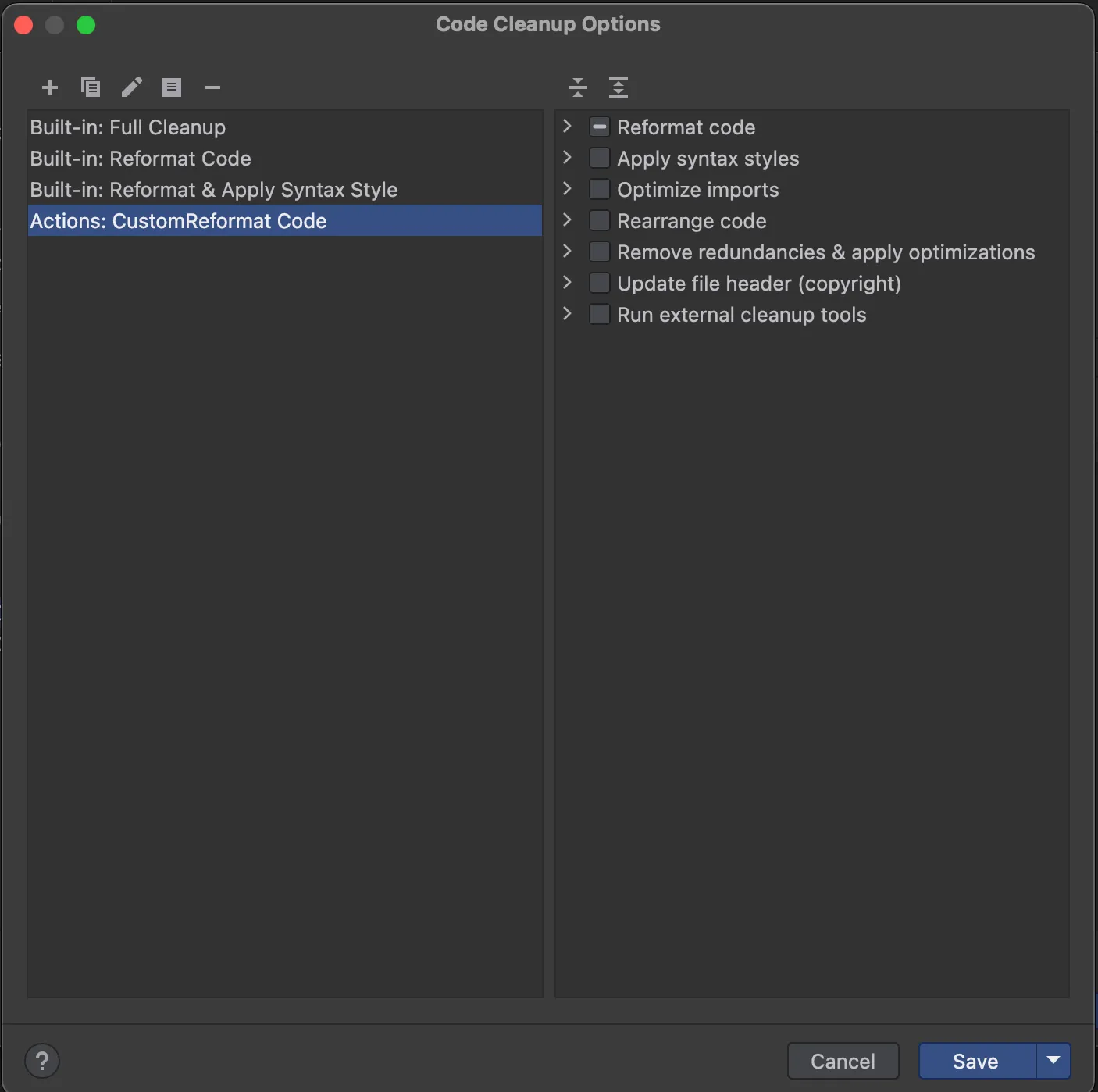Remove the selected profile with minus icon

[212, 87]
